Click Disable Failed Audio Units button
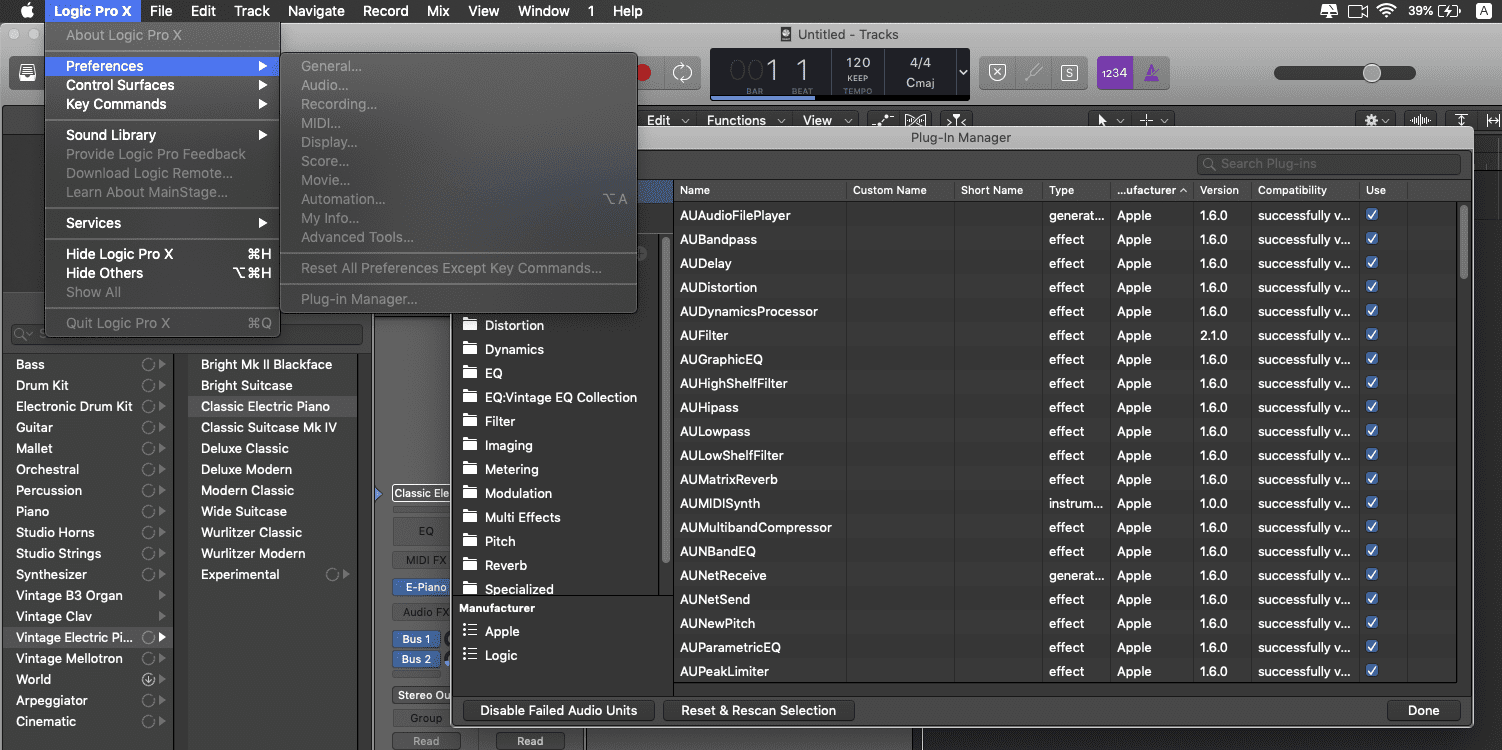 (x=559, y=710)
